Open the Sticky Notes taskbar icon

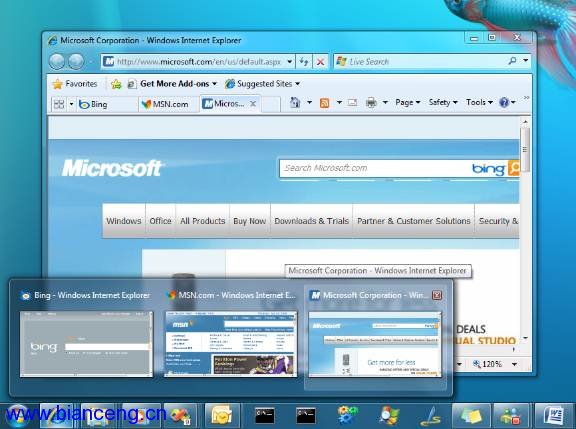pyautogui.click(x=471, y=415)
